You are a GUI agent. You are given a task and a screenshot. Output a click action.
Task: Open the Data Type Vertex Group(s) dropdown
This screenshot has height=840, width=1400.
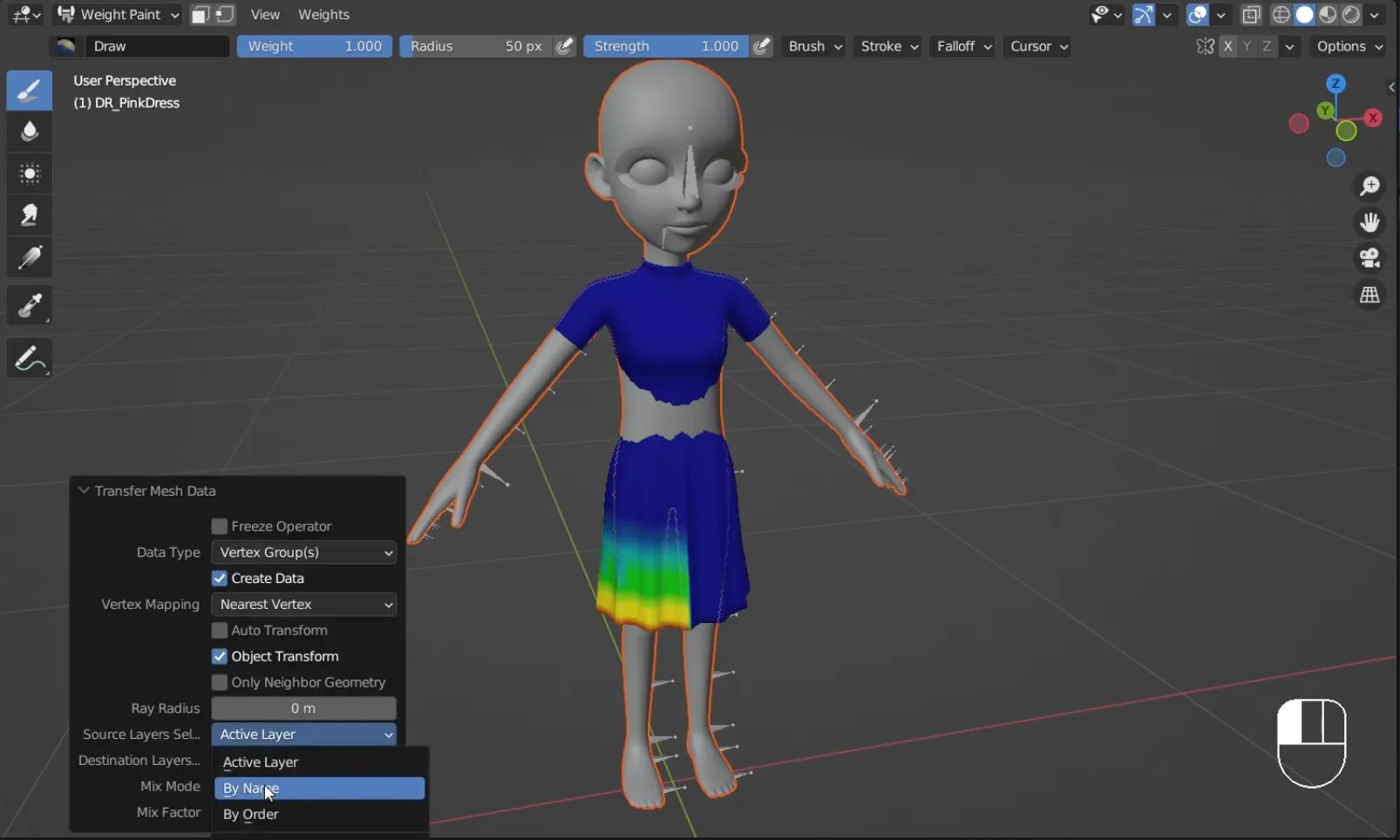tap(304, 552)
